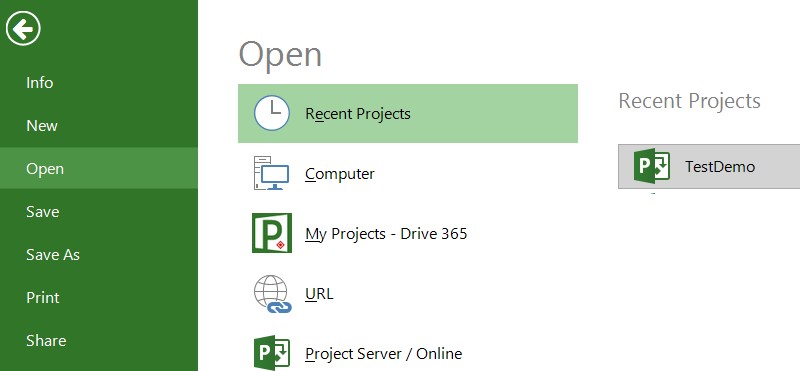Click the My Projects Drive 365 icon
800x371 pixels.
[x=272, y=233]
